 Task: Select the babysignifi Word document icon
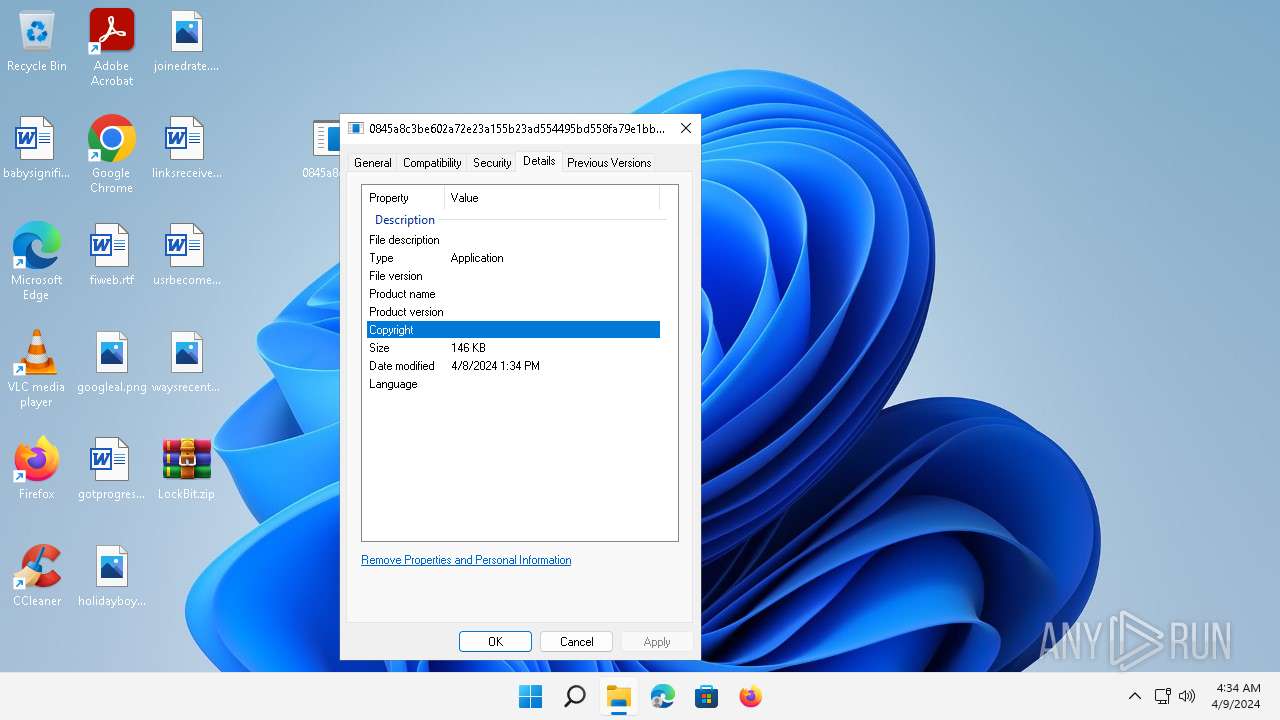[37, 149]
